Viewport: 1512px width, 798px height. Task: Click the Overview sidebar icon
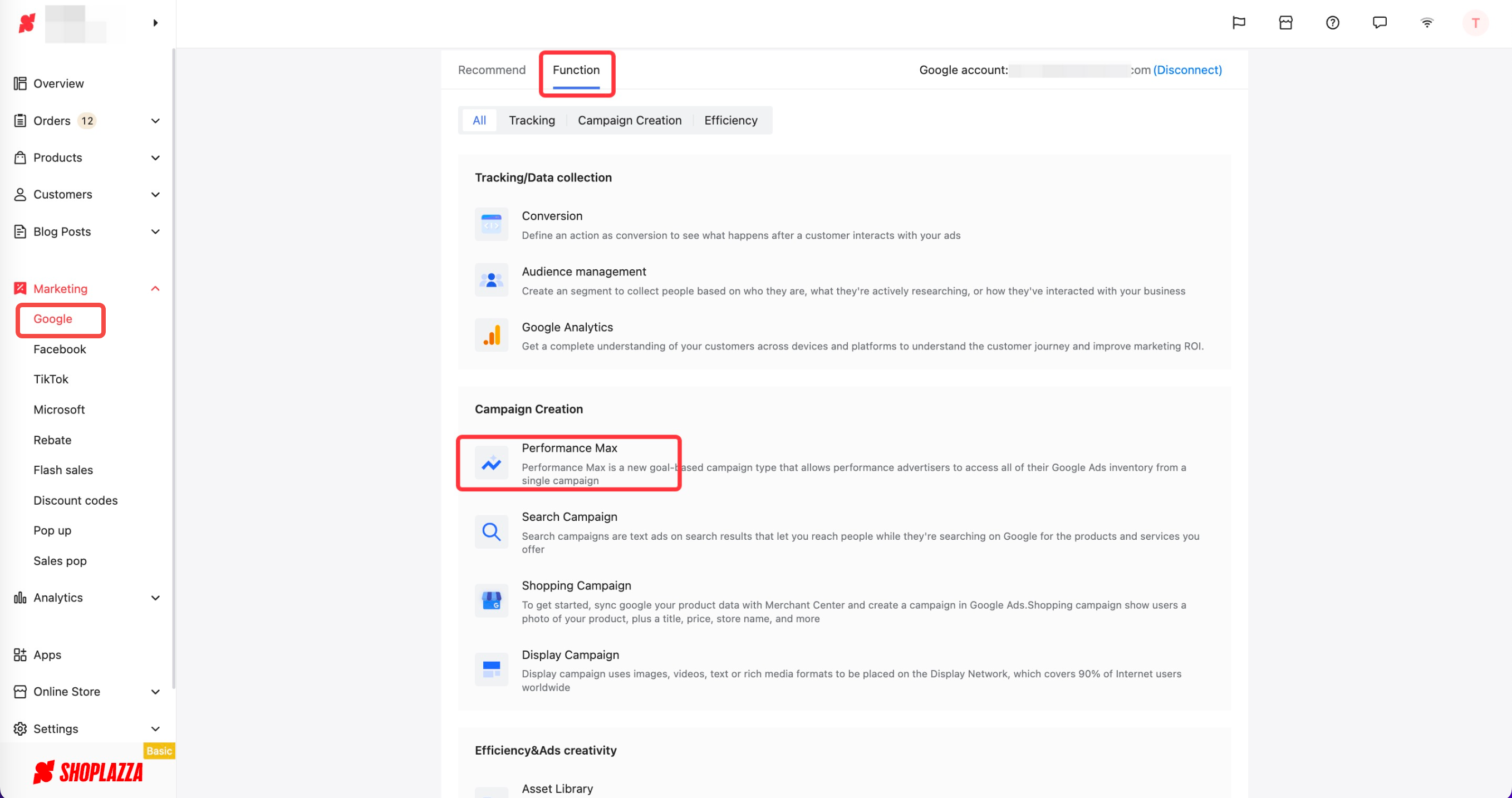(x=20, y=83)
